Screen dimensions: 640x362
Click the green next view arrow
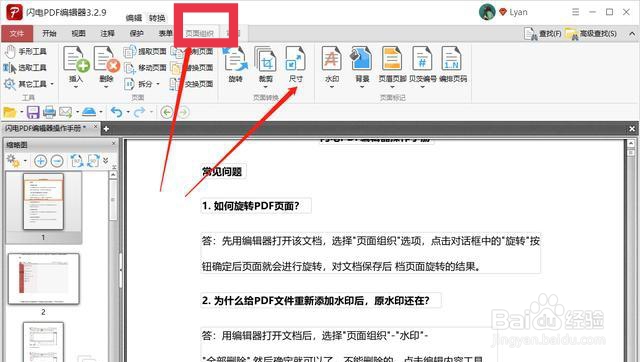(184, 112)
